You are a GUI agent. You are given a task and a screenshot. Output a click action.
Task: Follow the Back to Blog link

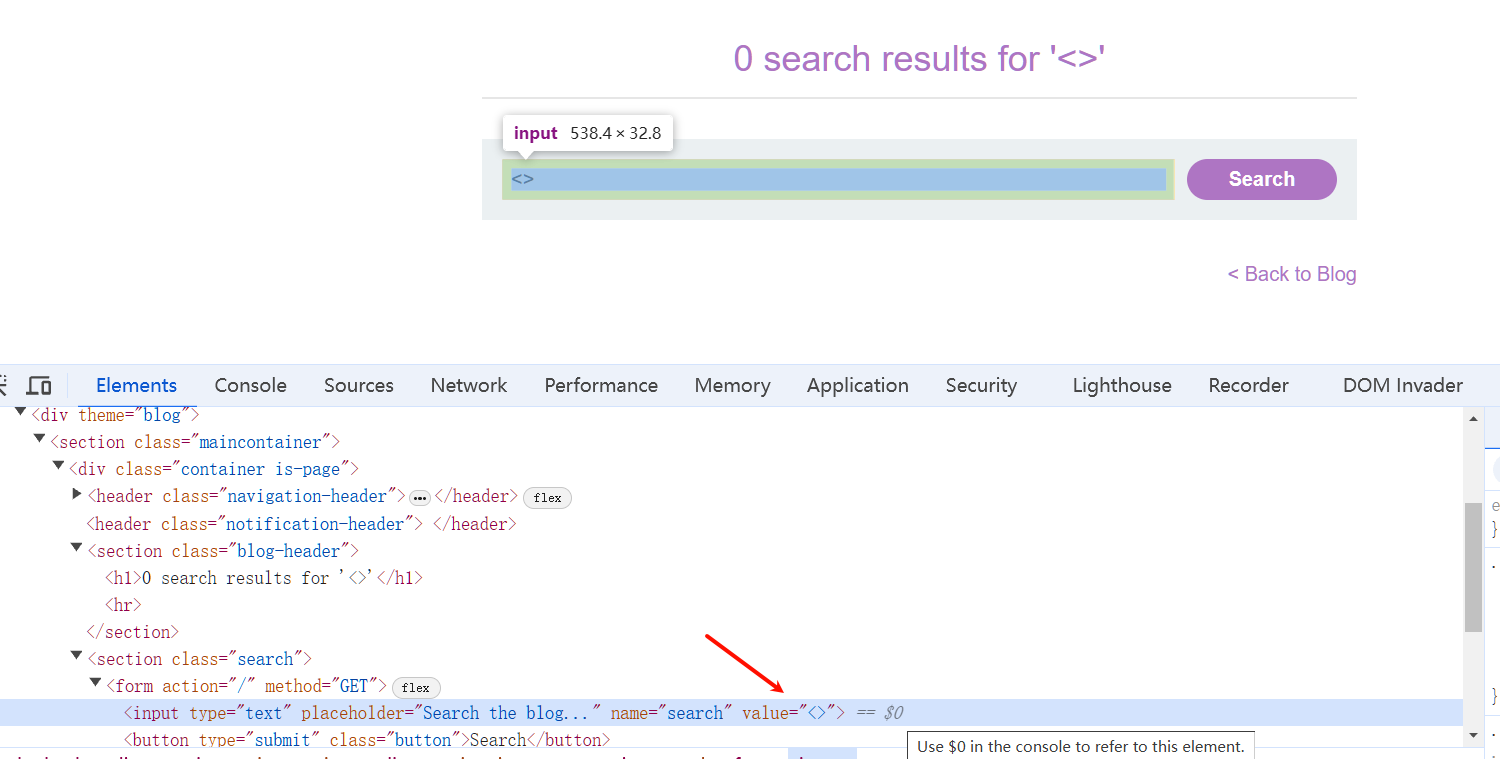tap(1291, 274)
